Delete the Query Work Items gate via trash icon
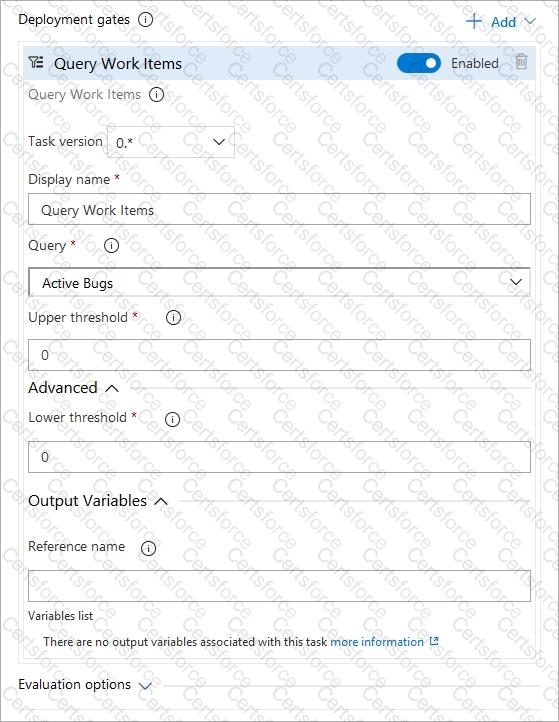The width and height of the screenshot is (559, 722). (x=521, y=61)
